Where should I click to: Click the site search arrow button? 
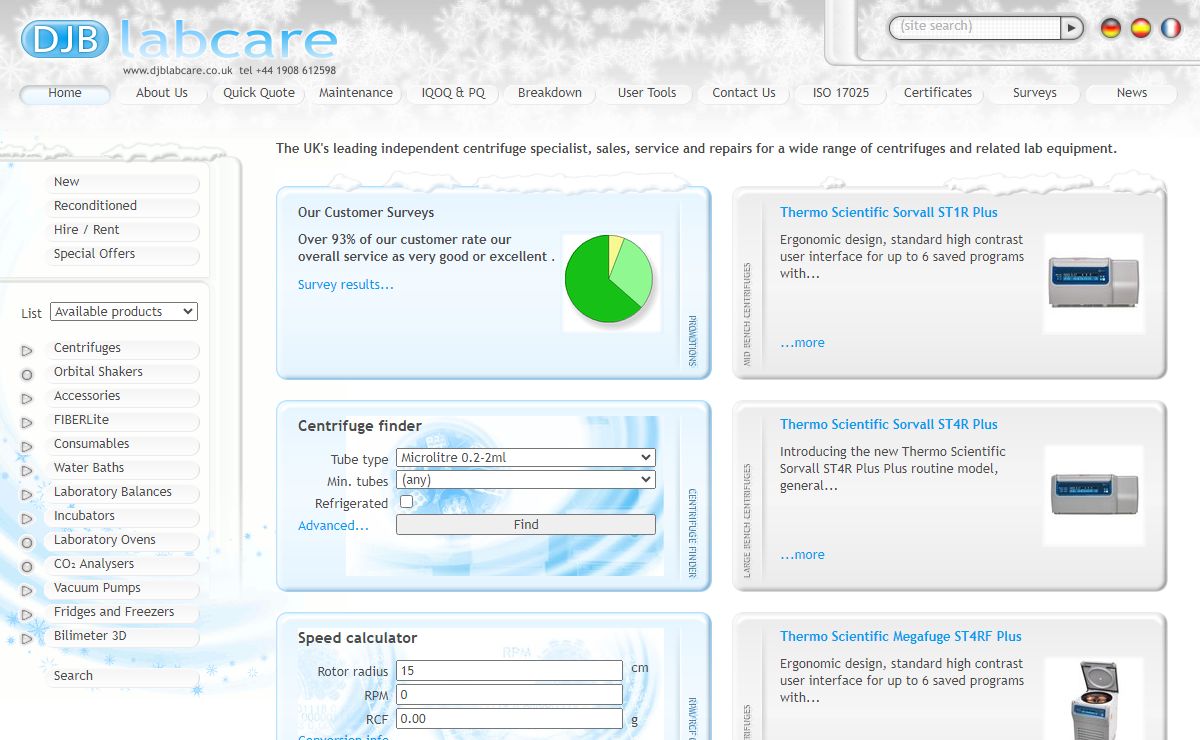pyautogui.click(x=1072, y=27)
